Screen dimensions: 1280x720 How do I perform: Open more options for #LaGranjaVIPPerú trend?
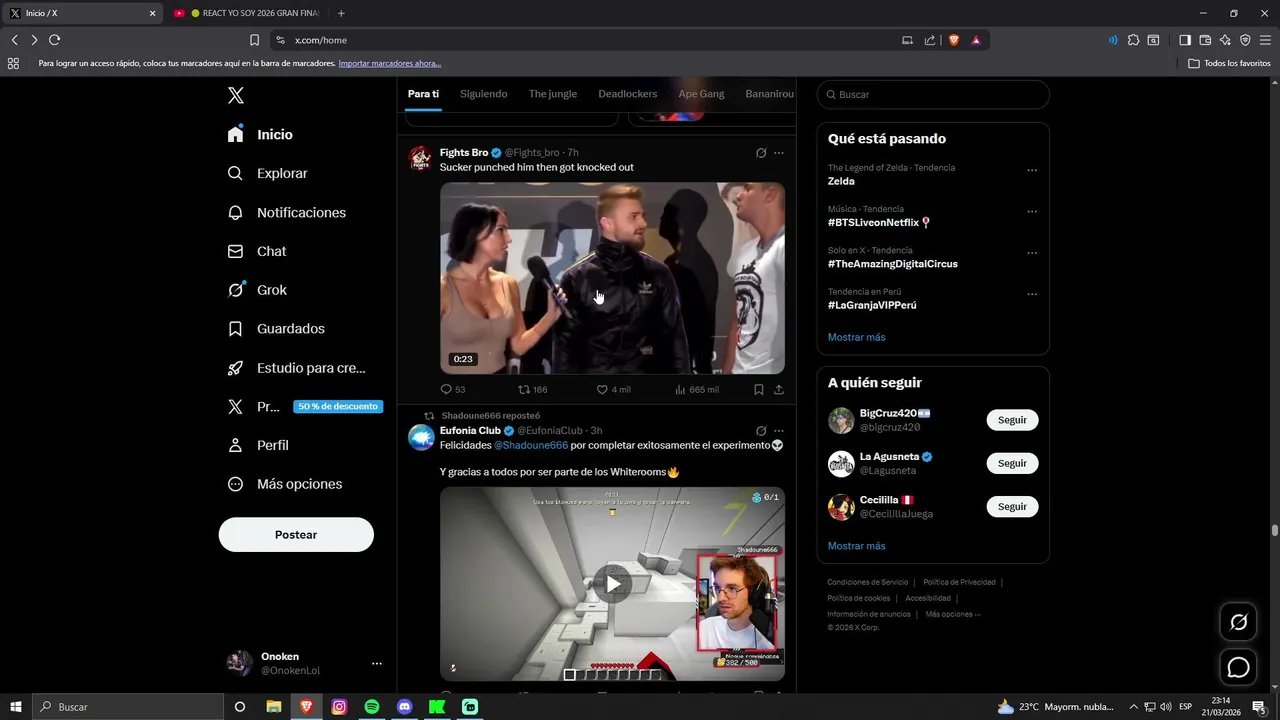(1032, 294)
